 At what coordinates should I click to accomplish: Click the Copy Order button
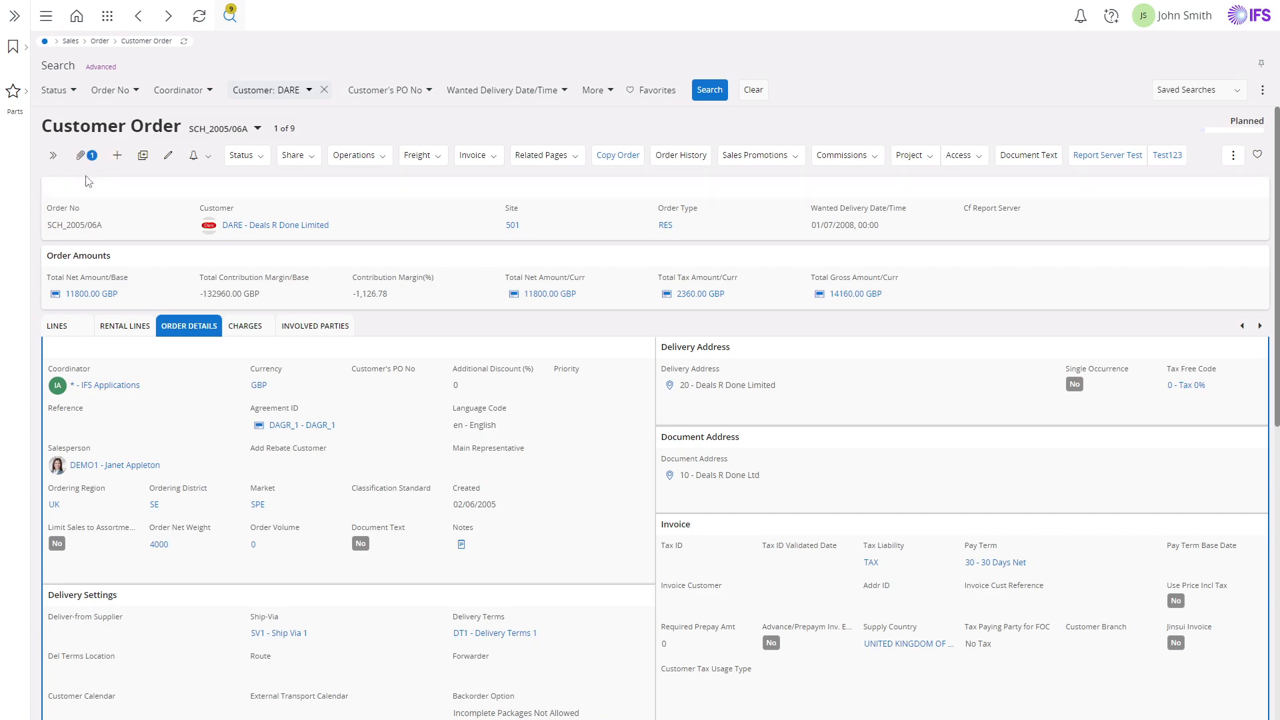coord(618,155)
